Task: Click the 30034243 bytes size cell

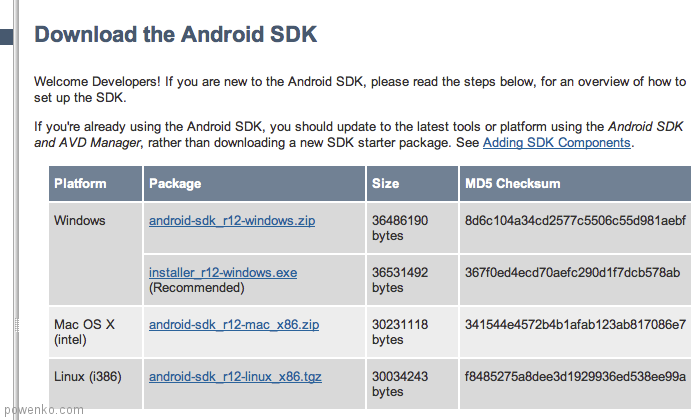Action: (412, 384)
